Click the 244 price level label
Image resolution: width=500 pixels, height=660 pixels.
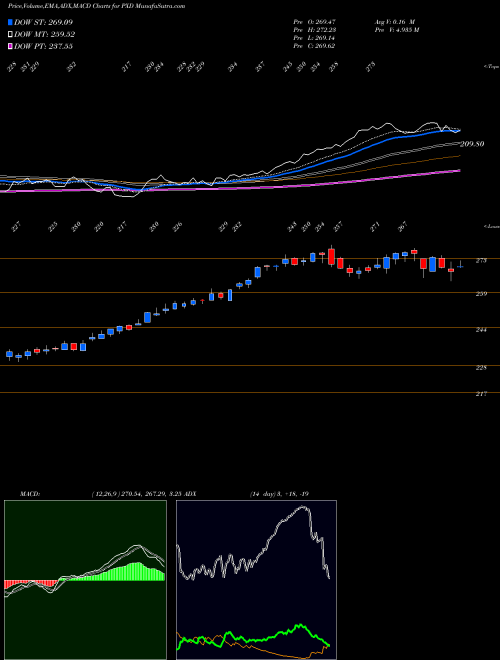(481, 330)
